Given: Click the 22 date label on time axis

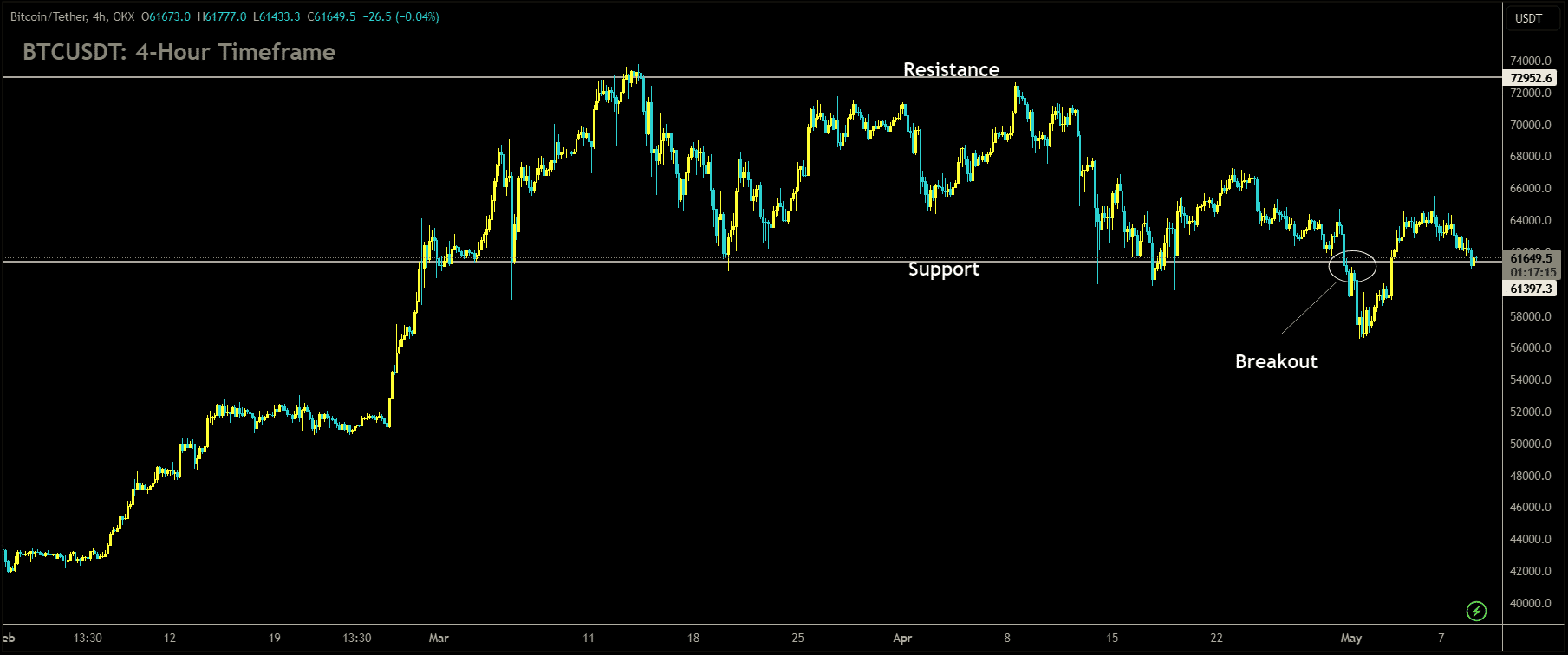Looking at the screenshot, I should pyautogui.click(x=1217, y=639).
